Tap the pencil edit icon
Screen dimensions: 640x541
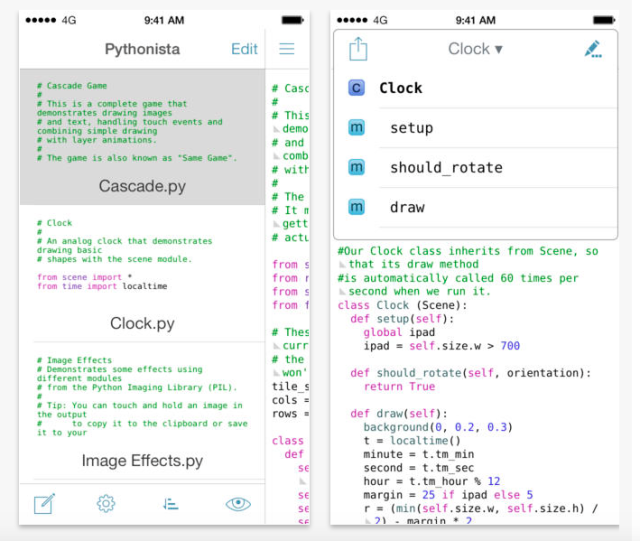pos(593,49)
